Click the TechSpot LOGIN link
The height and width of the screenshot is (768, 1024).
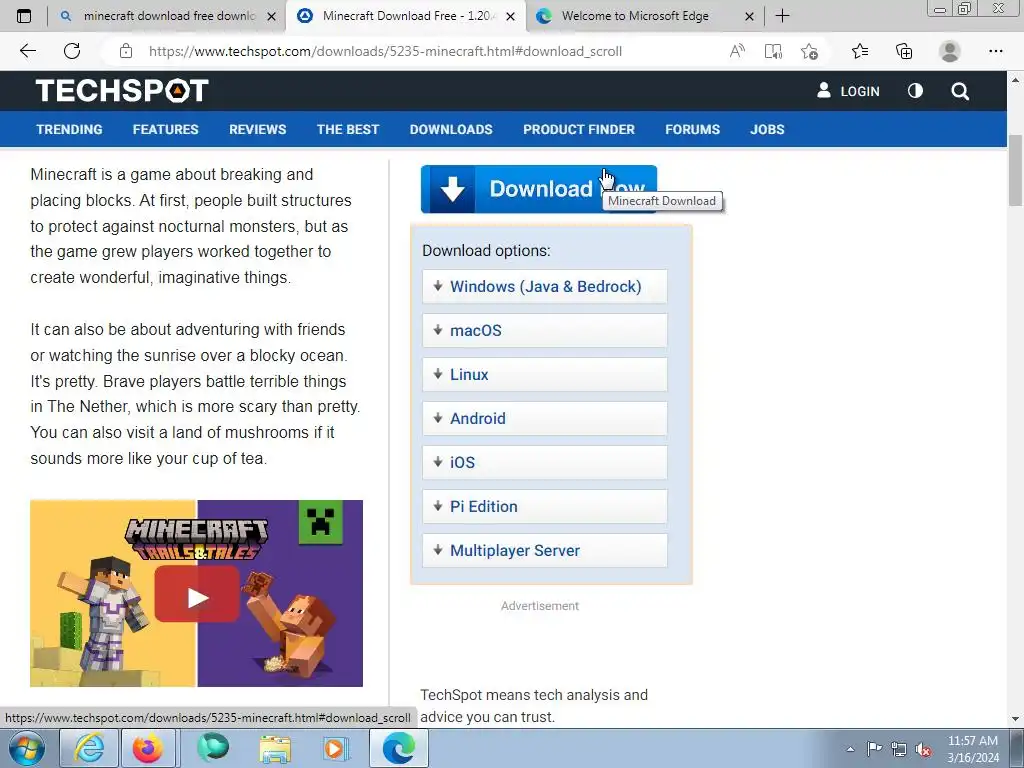coord(848,91)
